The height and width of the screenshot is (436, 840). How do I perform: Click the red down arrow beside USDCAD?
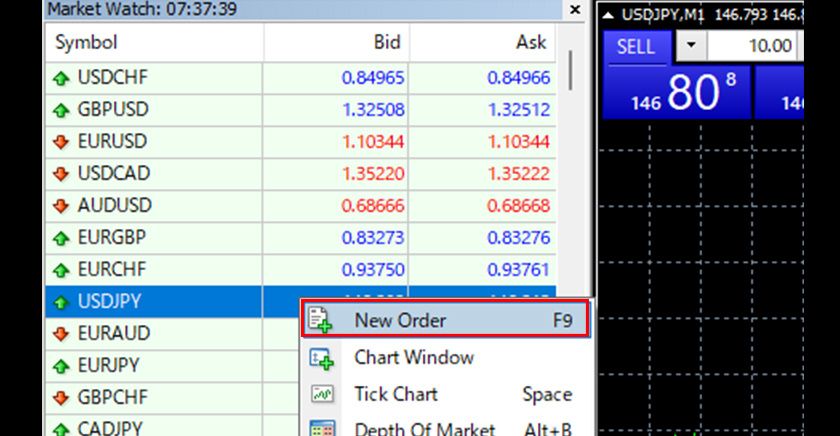[61, 174]
